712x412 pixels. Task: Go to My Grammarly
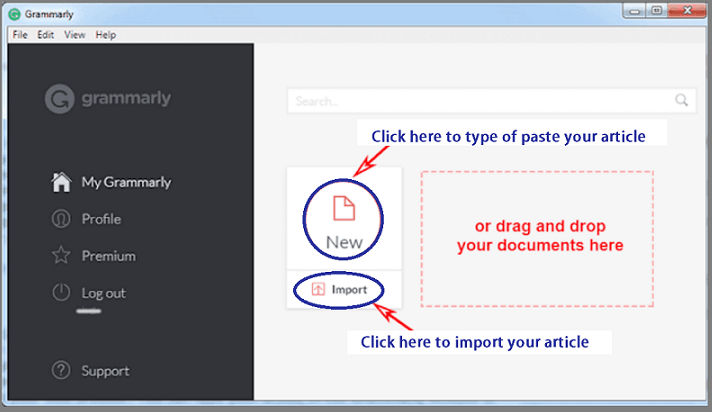coord(126,182)
